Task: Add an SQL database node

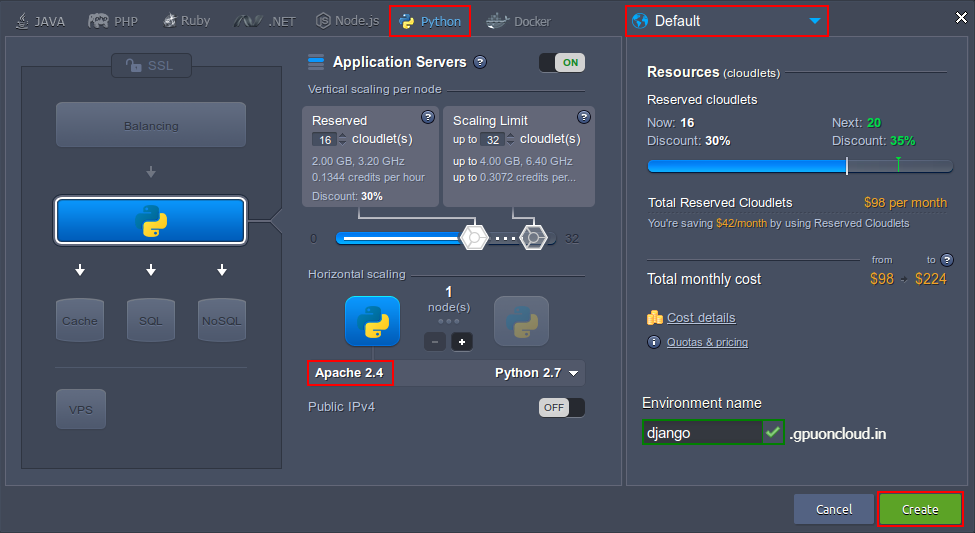Action: (151, 320)
